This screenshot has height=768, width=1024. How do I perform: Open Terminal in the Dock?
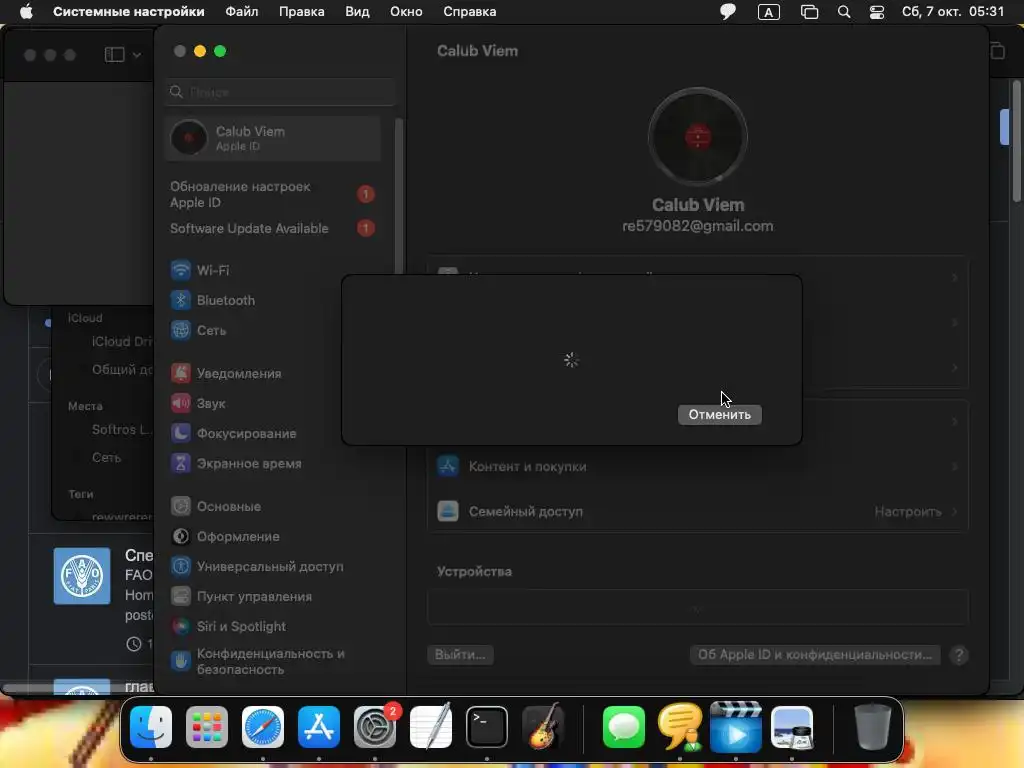click(x=487, y=727)
